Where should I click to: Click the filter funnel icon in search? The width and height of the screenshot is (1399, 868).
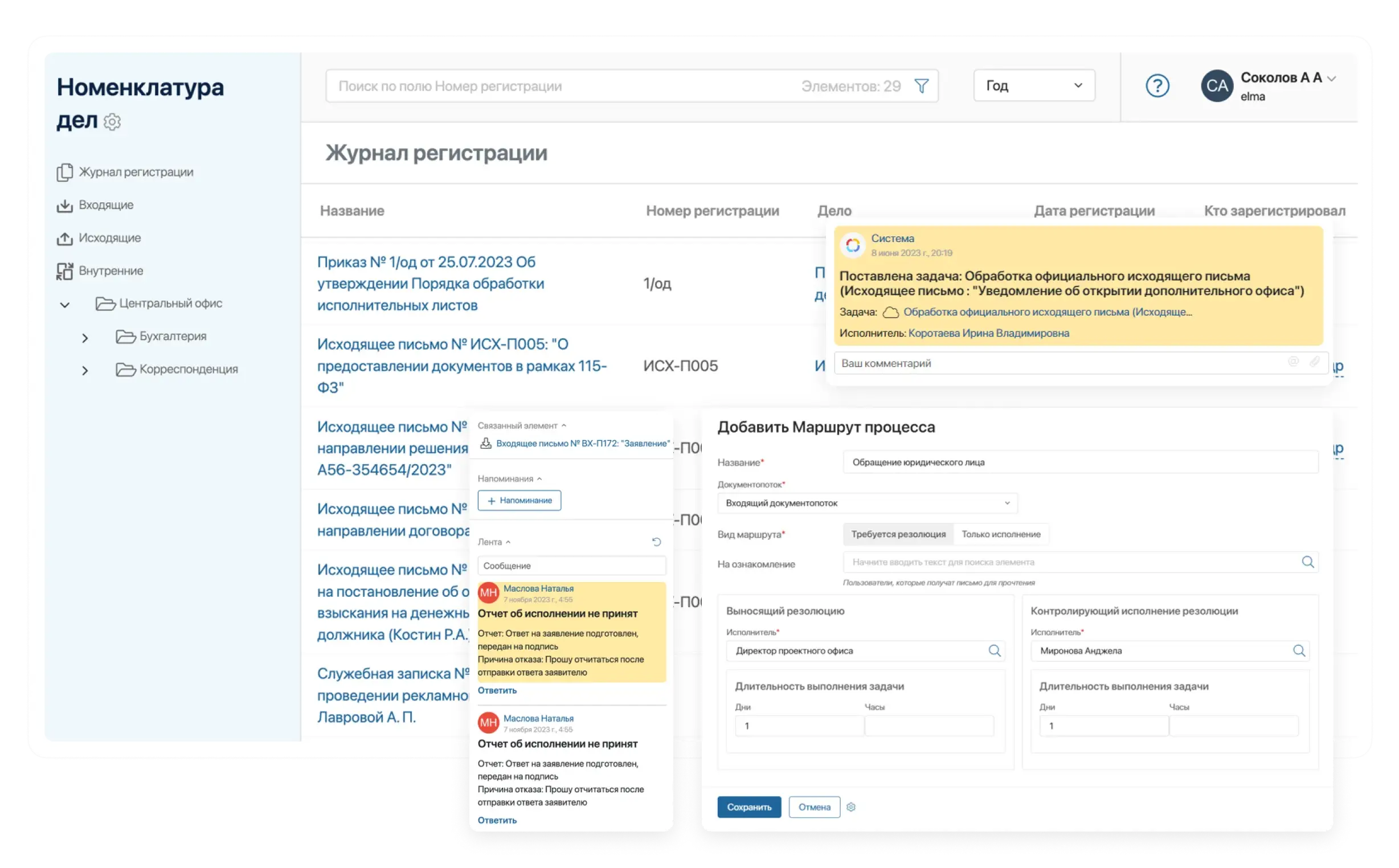pyautogui.click(x=922, y=86)
